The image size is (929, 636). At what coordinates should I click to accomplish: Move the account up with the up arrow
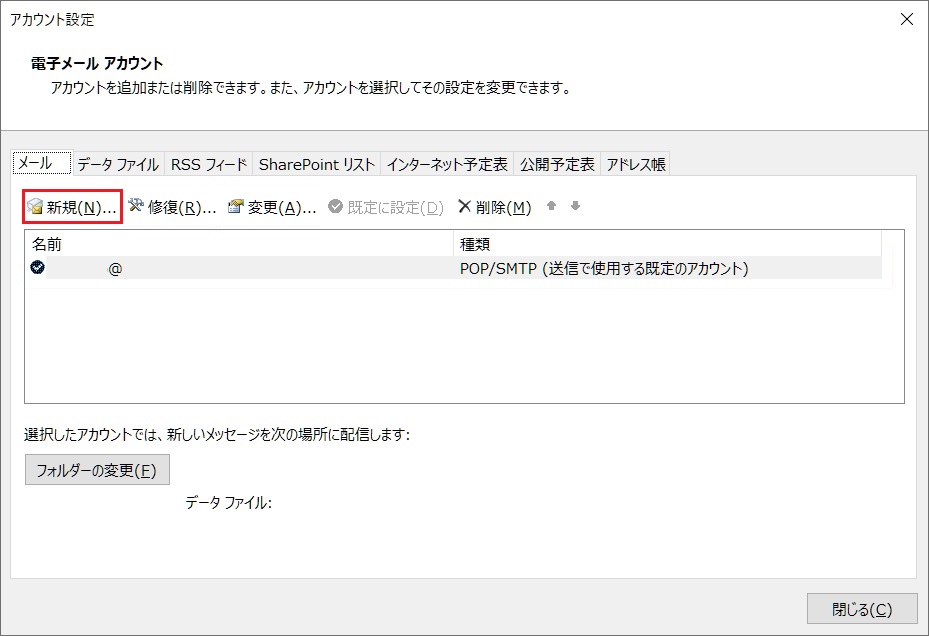click(551, 207)
